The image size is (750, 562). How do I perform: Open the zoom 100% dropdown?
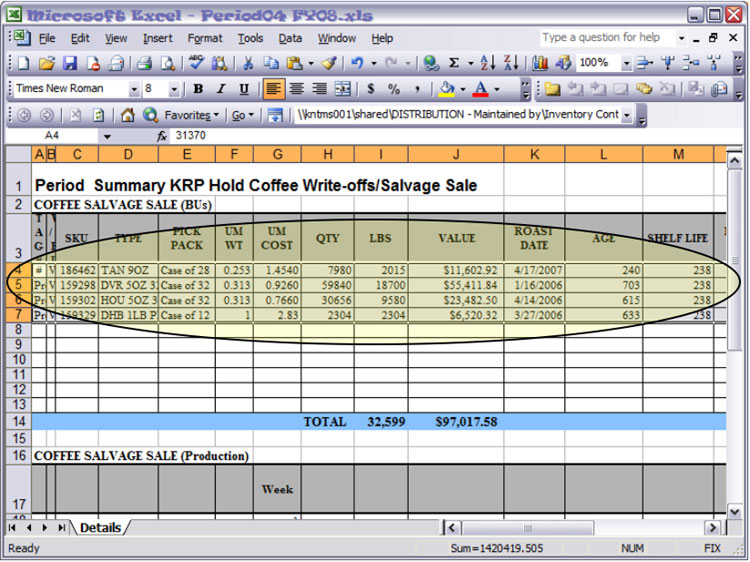point(626,63)
